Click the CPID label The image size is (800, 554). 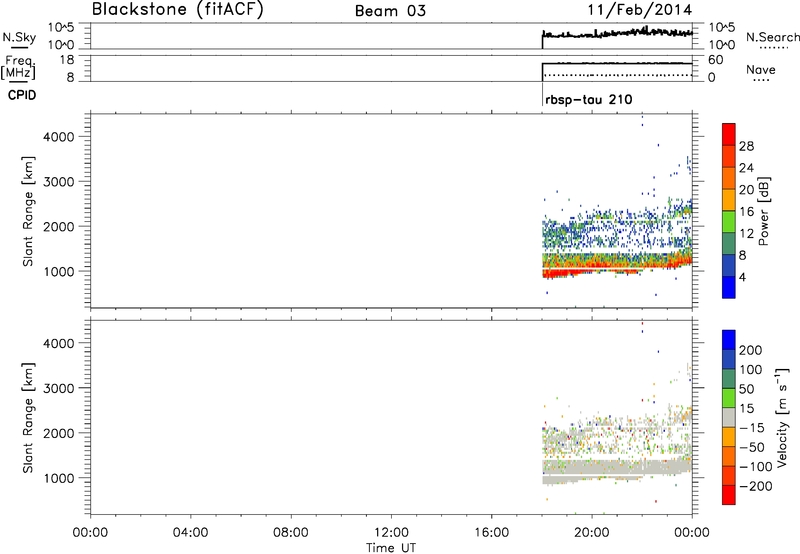tap(22, 95)
